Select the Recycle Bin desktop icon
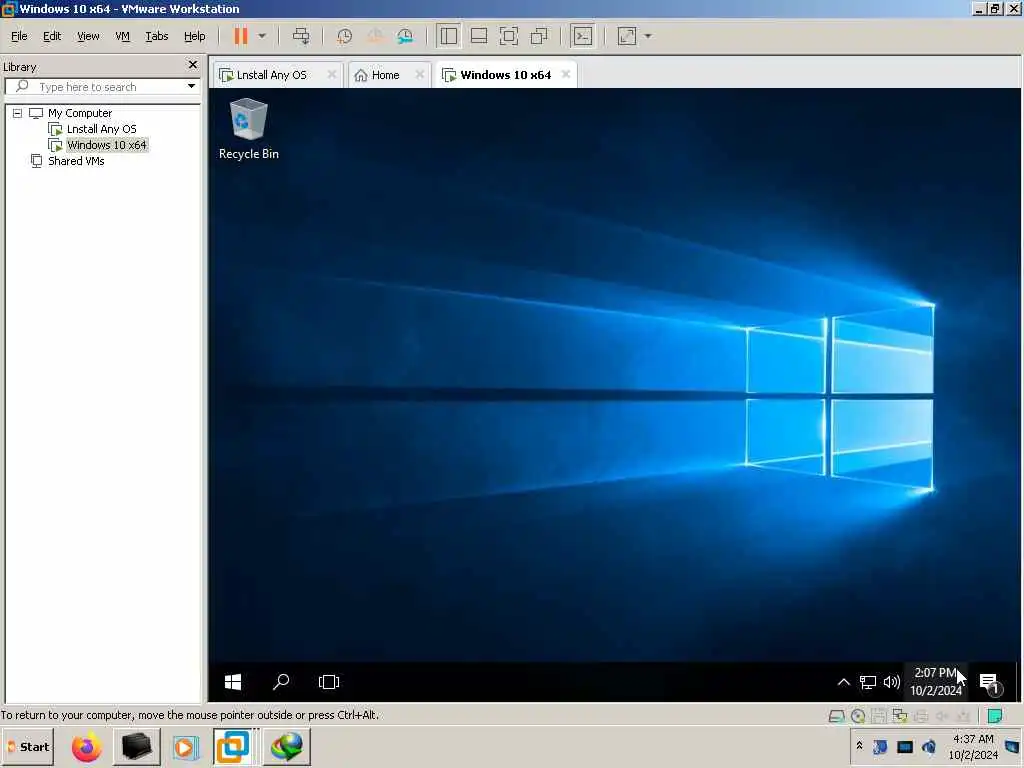1024x768 pixels. 249,129
